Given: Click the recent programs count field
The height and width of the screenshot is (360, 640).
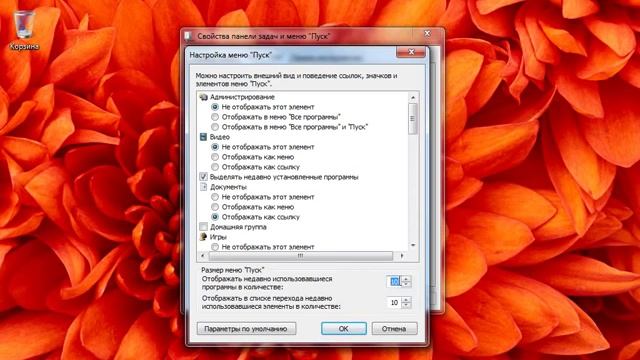Looking at the screenshot, I should point(394,281).
